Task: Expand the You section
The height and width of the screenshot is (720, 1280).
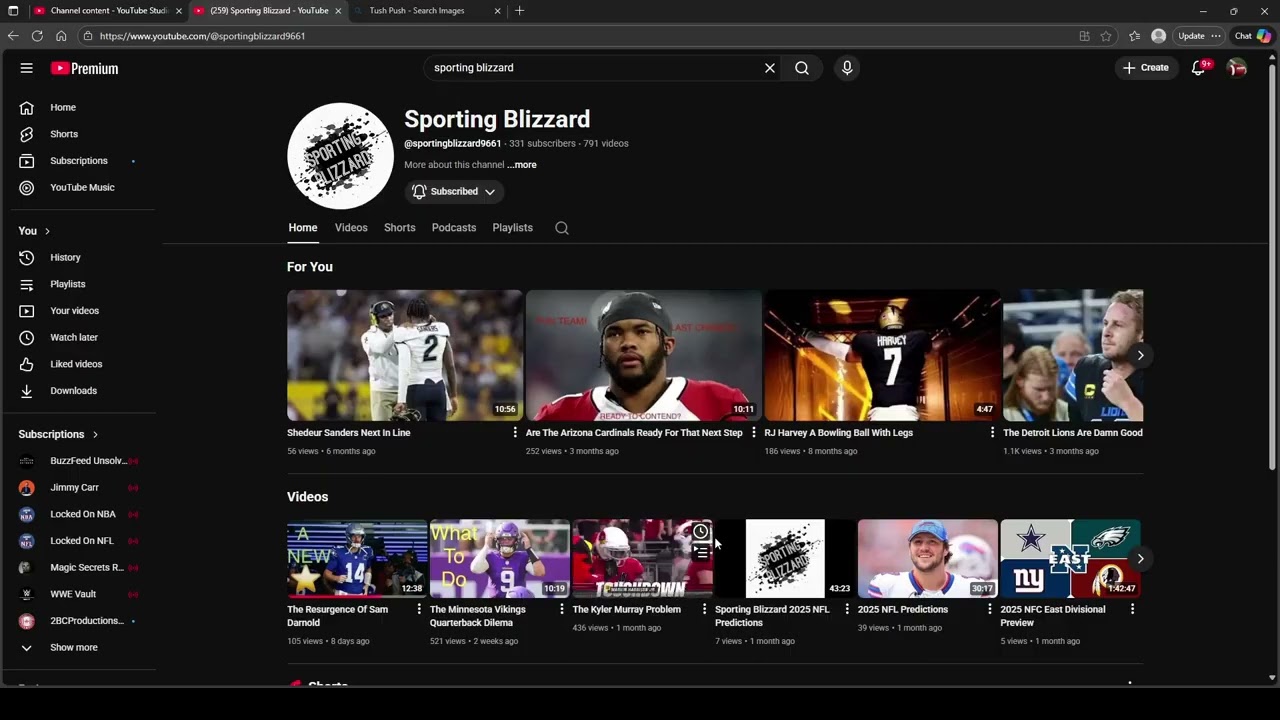Action: coord(34,231)
